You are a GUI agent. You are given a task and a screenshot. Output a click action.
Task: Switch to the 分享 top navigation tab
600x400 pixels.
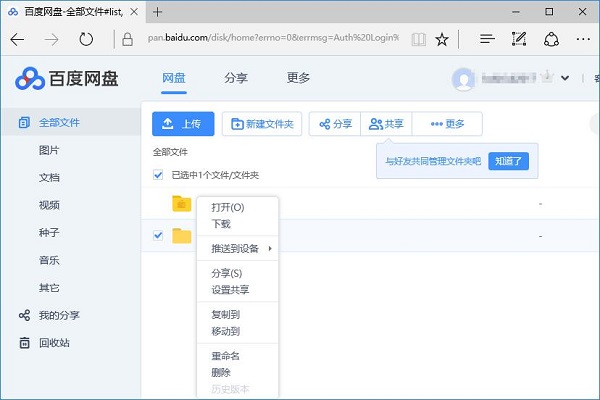click(x=236, y=78)
